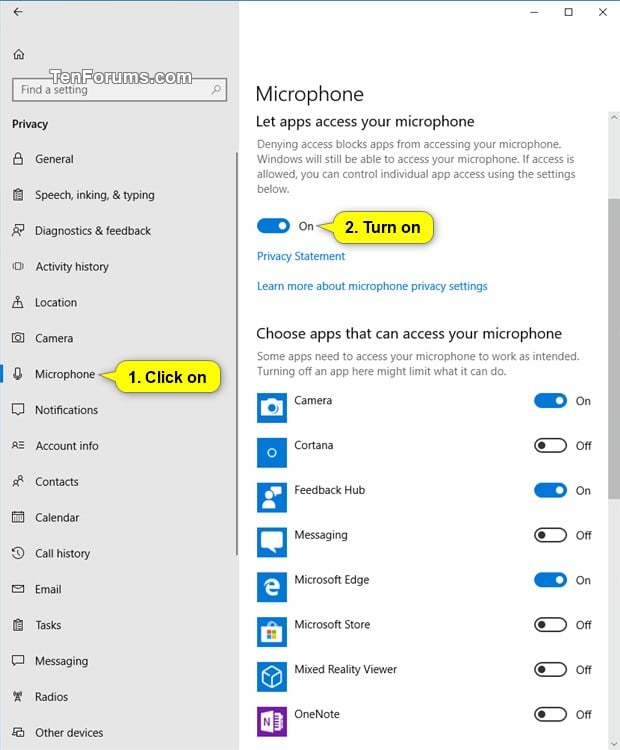Disable Feedback Hub microphone access
The image size is (620, 750).
(551, 490)
